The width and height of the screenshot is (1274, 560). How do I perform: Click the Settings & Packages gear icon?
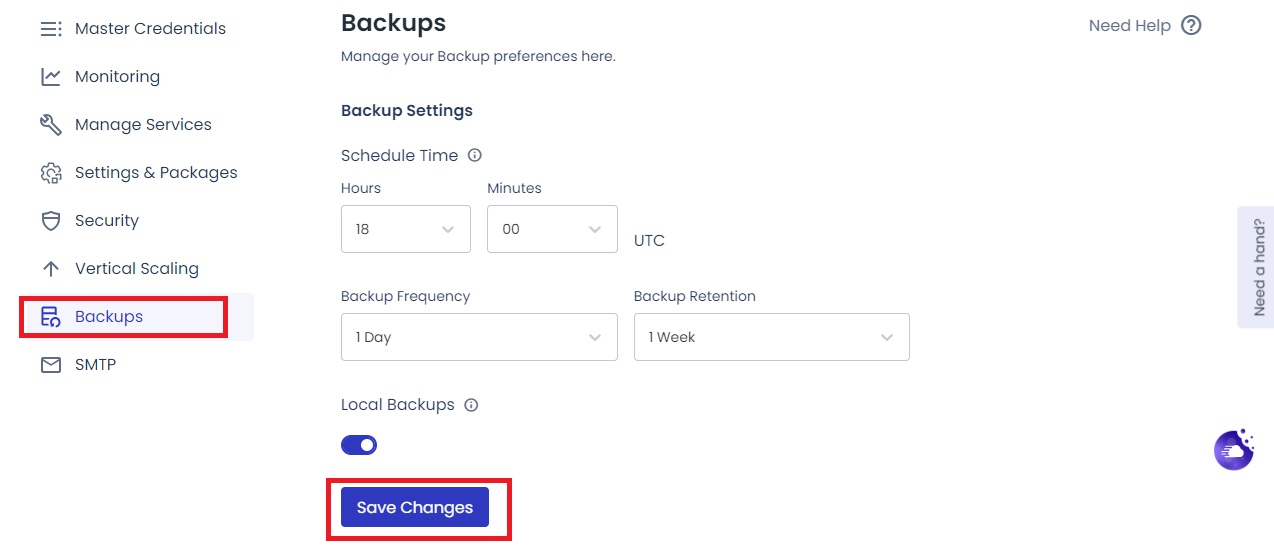tap(50, 173)
